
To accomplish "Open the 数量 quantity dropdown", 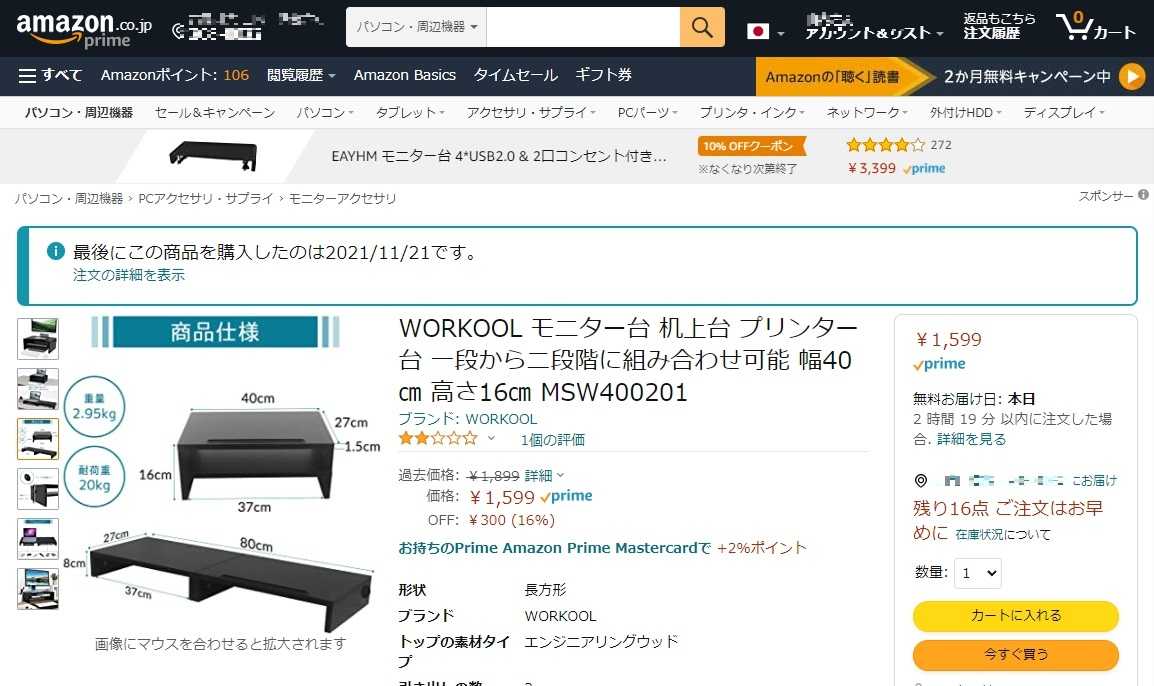I will pyautogui.click(x=978, y=573).
